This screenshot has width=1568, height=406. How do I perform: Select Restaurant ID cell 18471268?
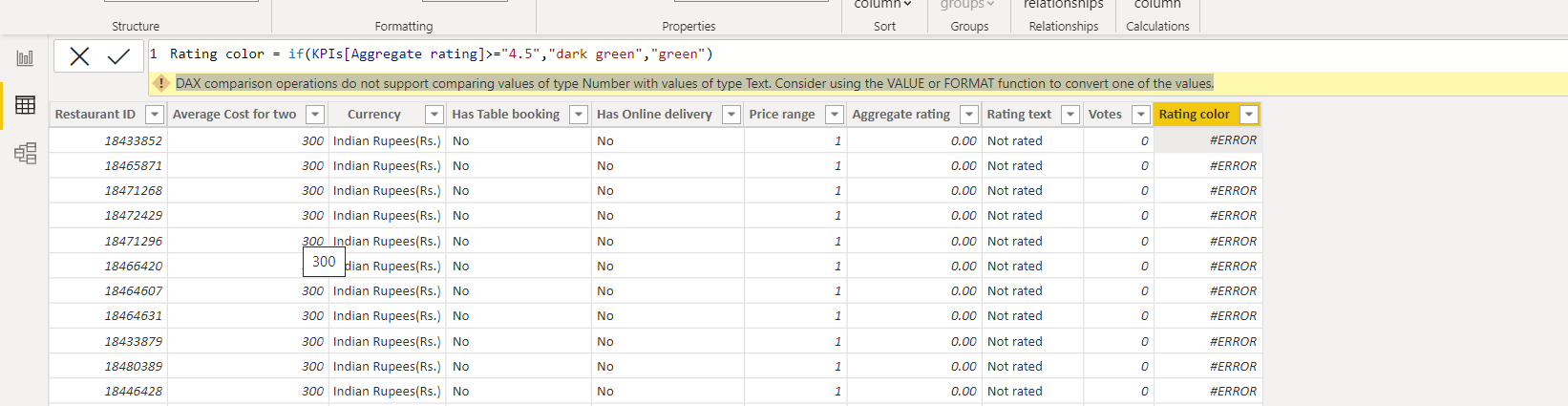click(x=108, y=190)
